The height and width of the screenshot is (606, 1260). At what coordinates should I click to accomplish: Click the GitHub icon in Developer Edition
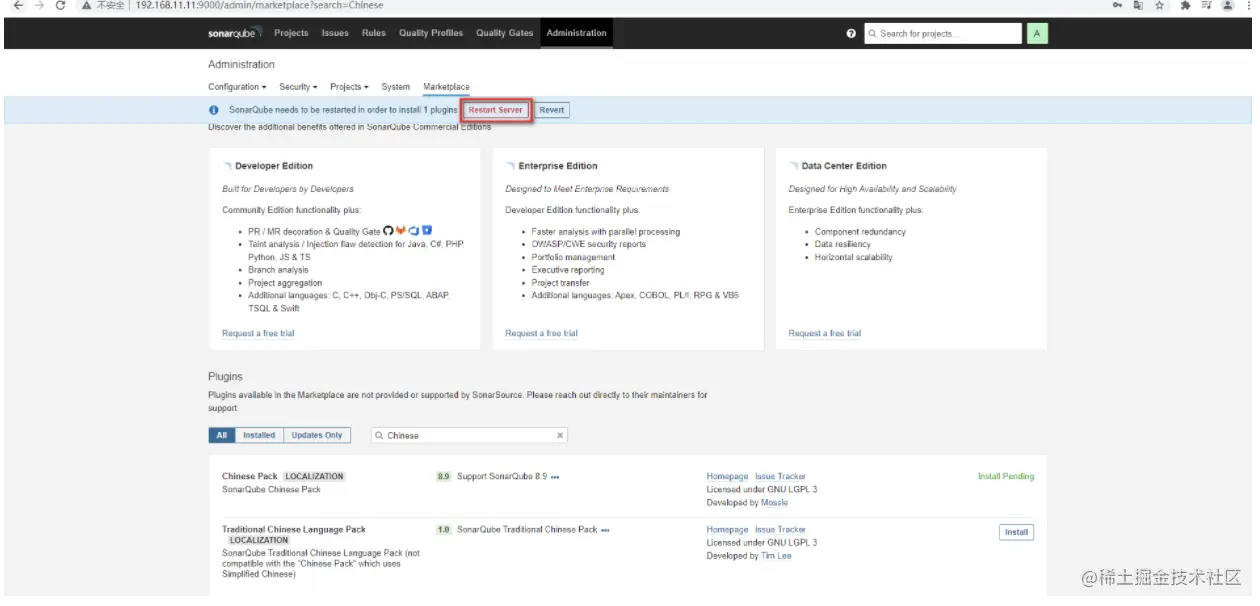[388, 231]
